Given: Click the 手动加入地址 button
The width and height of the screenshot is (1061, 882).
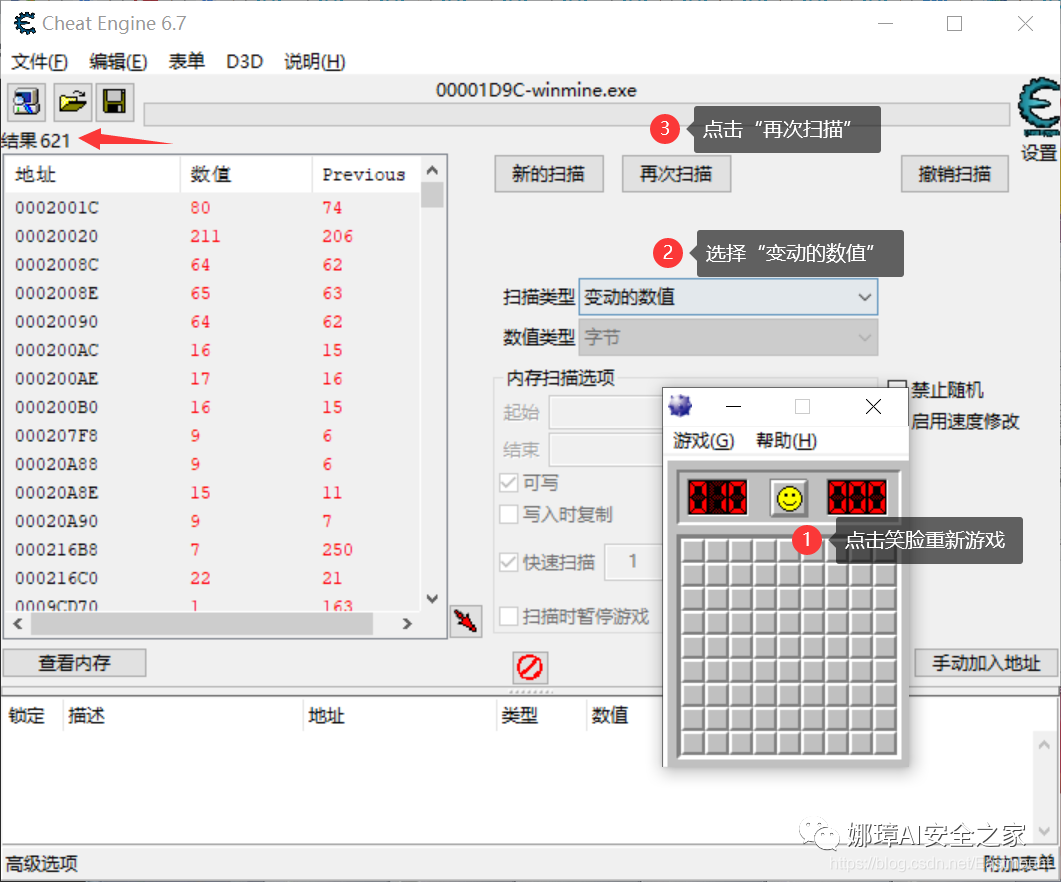Looking at the screenshot, I should [x=986, y=663].
